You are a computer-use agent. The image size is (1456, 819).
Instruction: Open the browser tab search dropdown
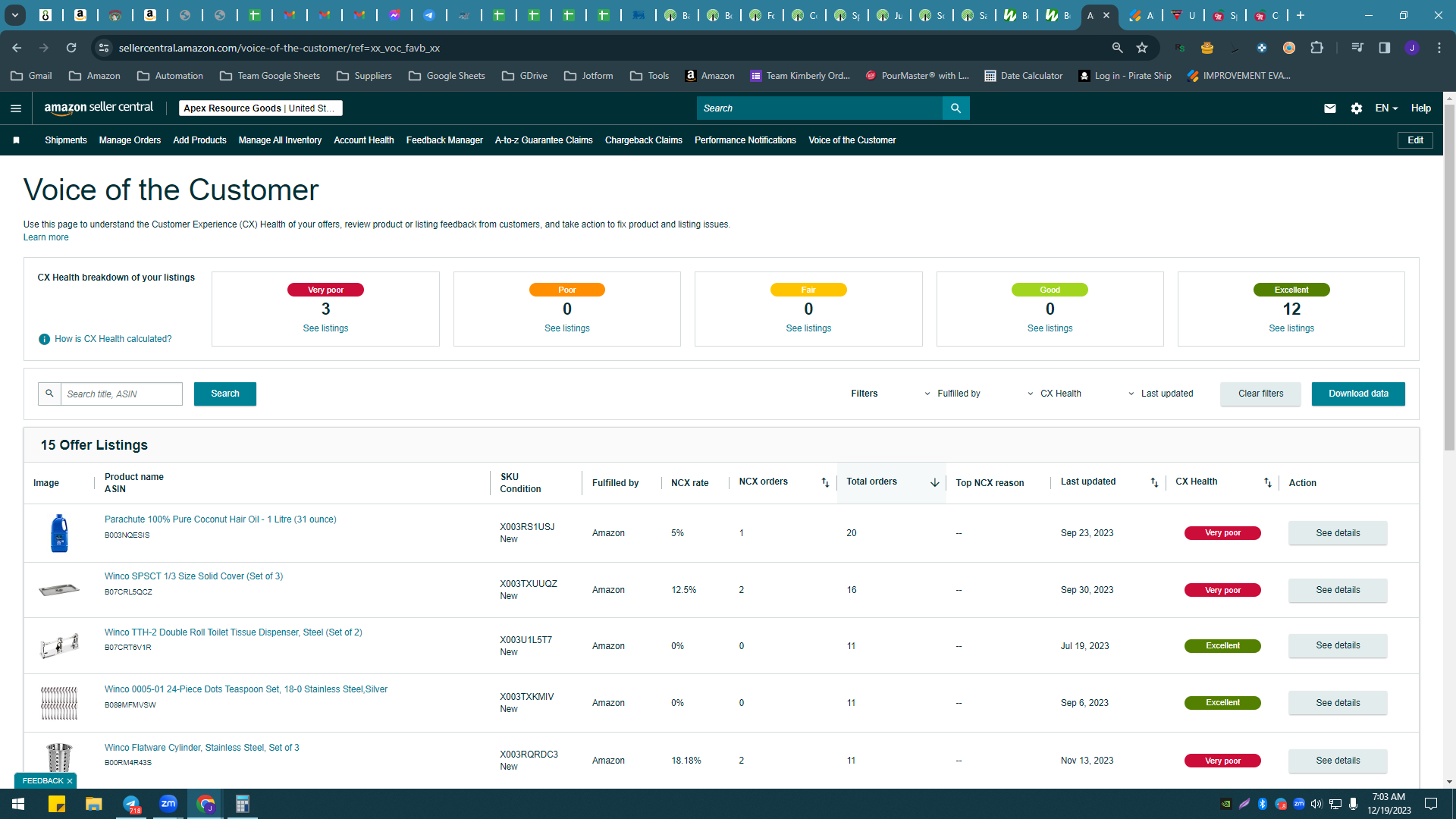click(14, 15)
